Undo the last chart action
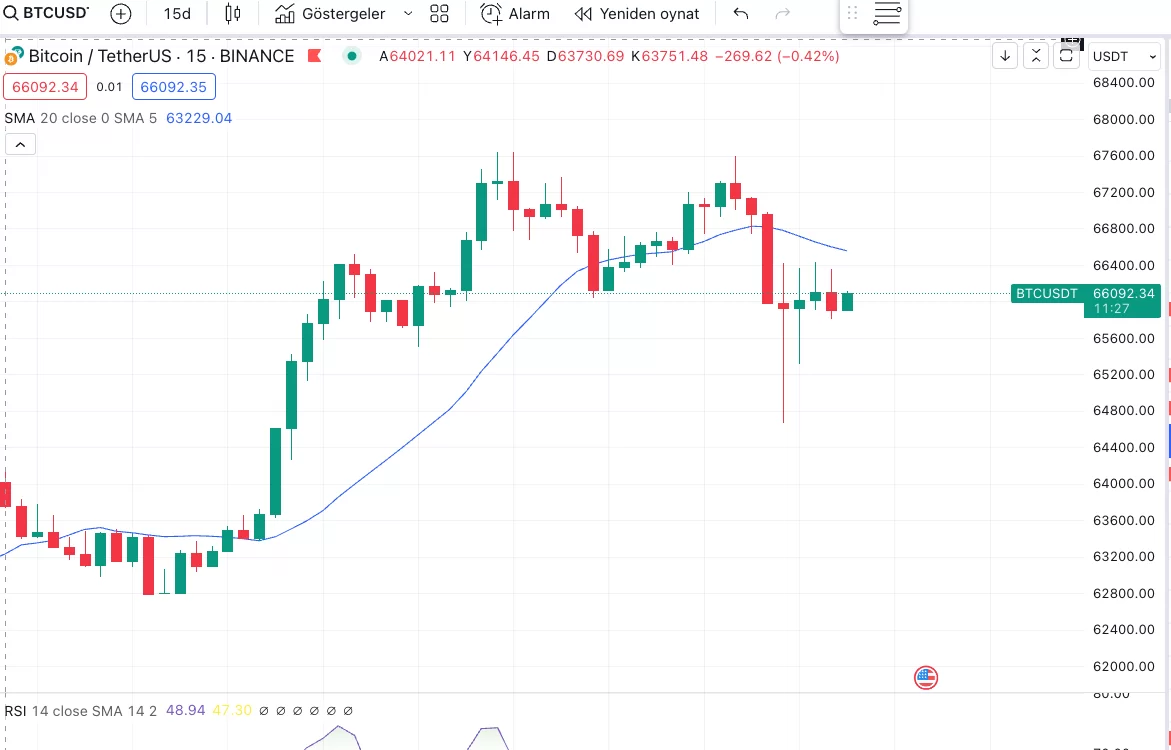This screenshot has height=750, width=1171. [x=741, y=14]
